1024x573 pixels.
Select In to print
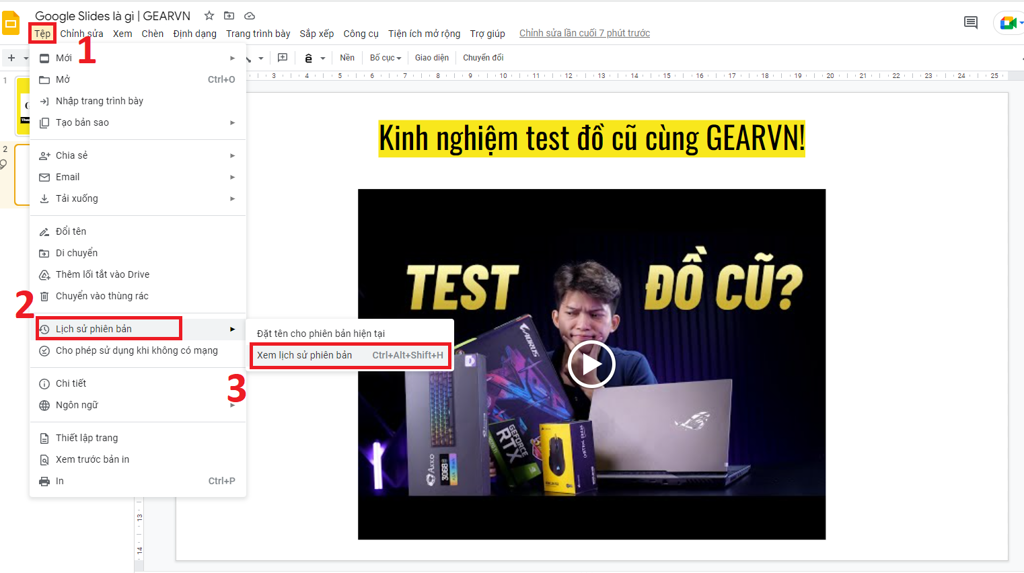point(138,481)
